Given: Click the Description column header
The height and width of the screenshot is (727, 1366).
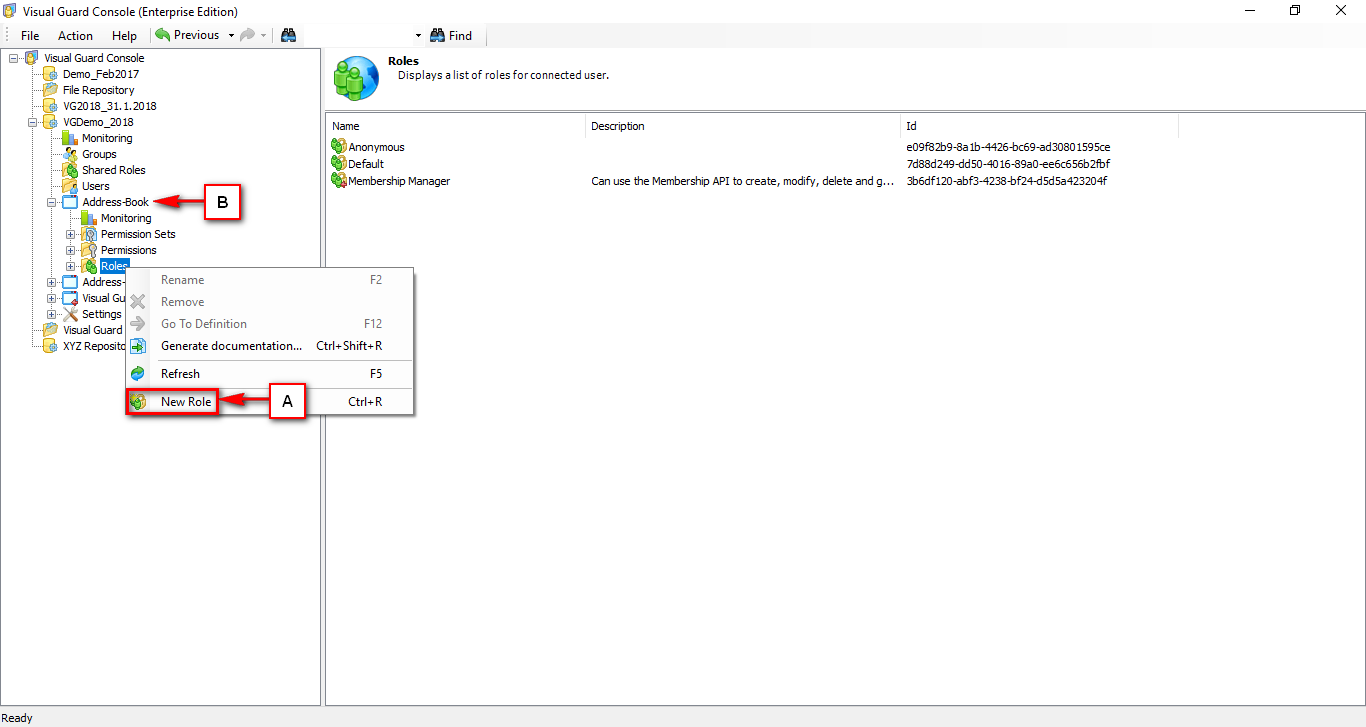Looking at the screenshot, I should [617, 126].
